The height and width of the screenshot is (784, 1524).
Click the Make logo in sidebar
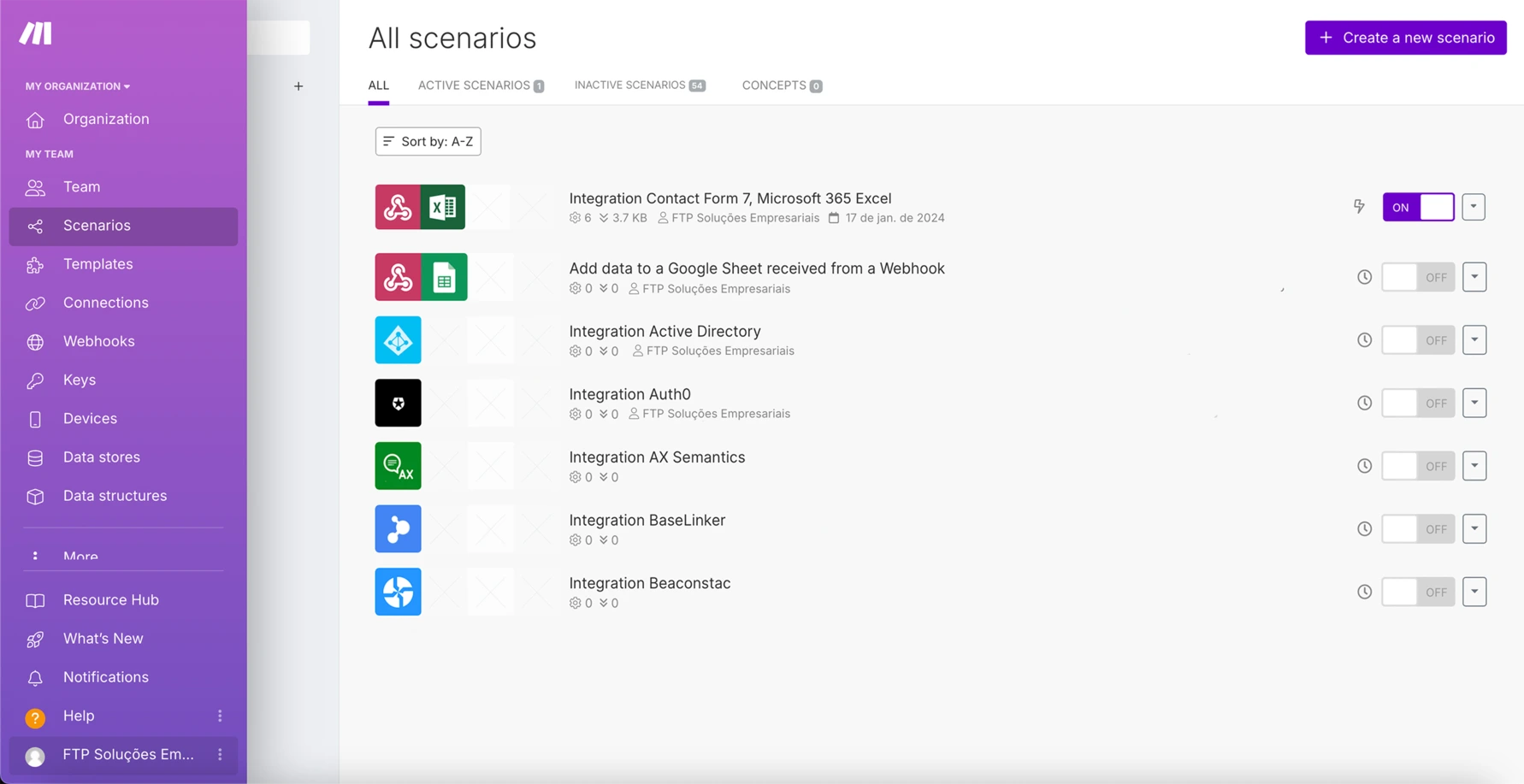[x=36, y=33]
